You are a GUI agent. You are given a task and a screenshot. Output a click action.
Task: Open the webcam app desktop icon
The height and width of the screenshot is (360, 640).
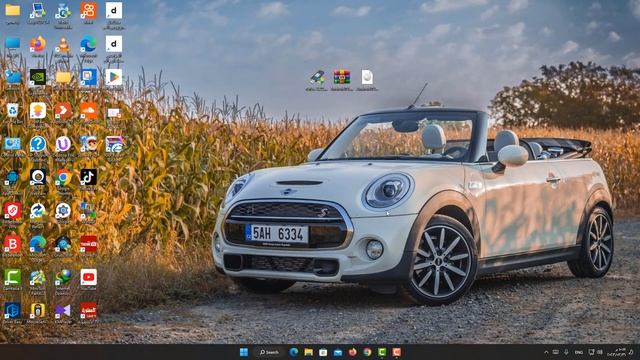pyautogui.click(x=38, y=178)
